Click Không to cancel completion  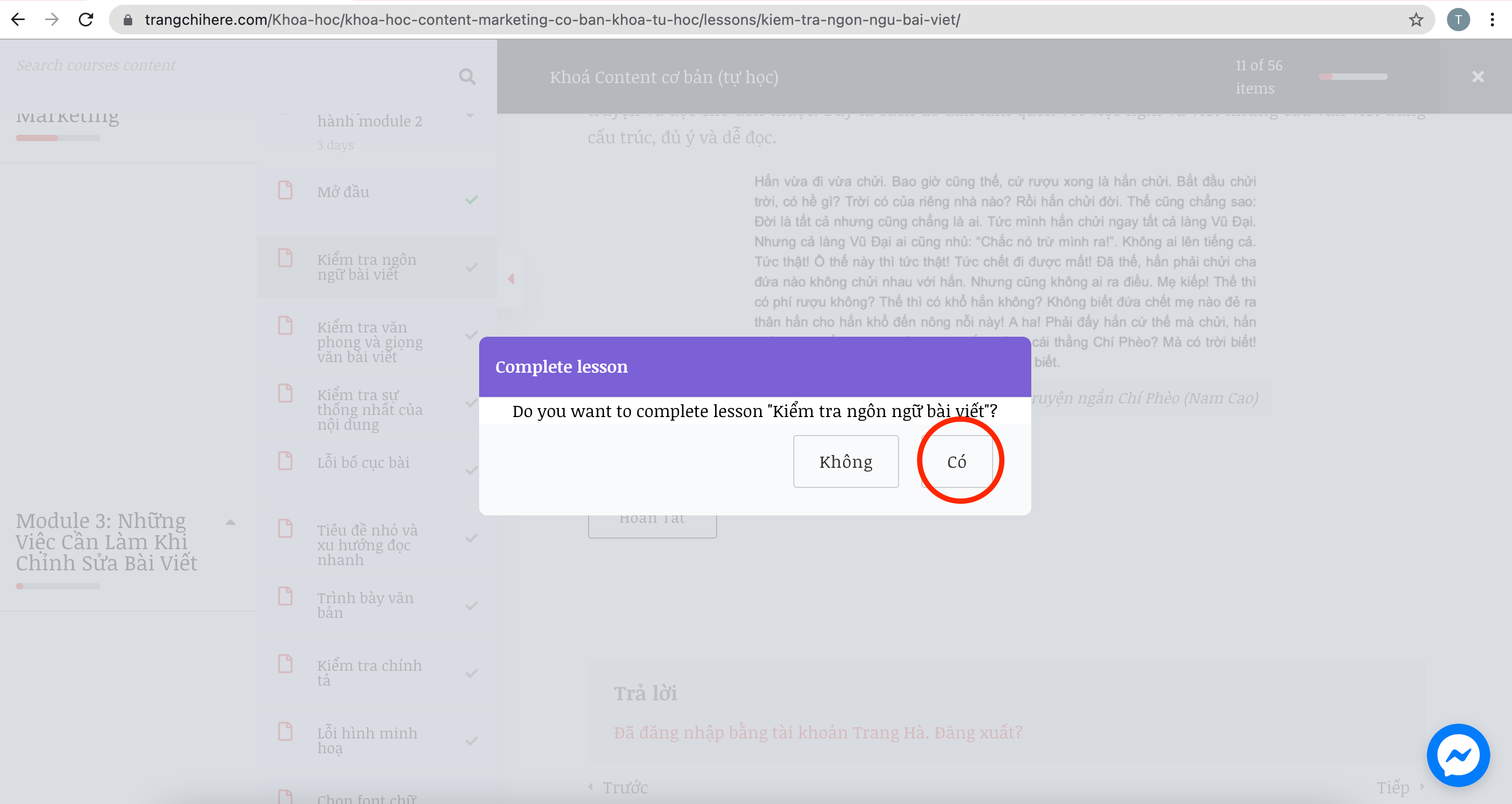846,461
